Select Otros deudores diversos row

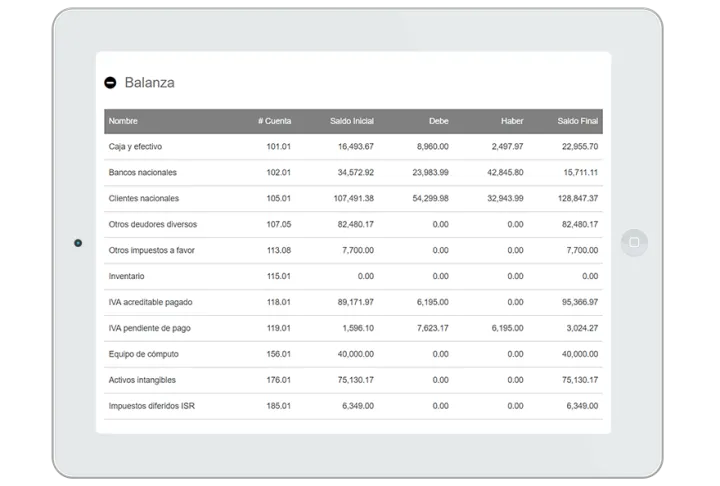152,225
